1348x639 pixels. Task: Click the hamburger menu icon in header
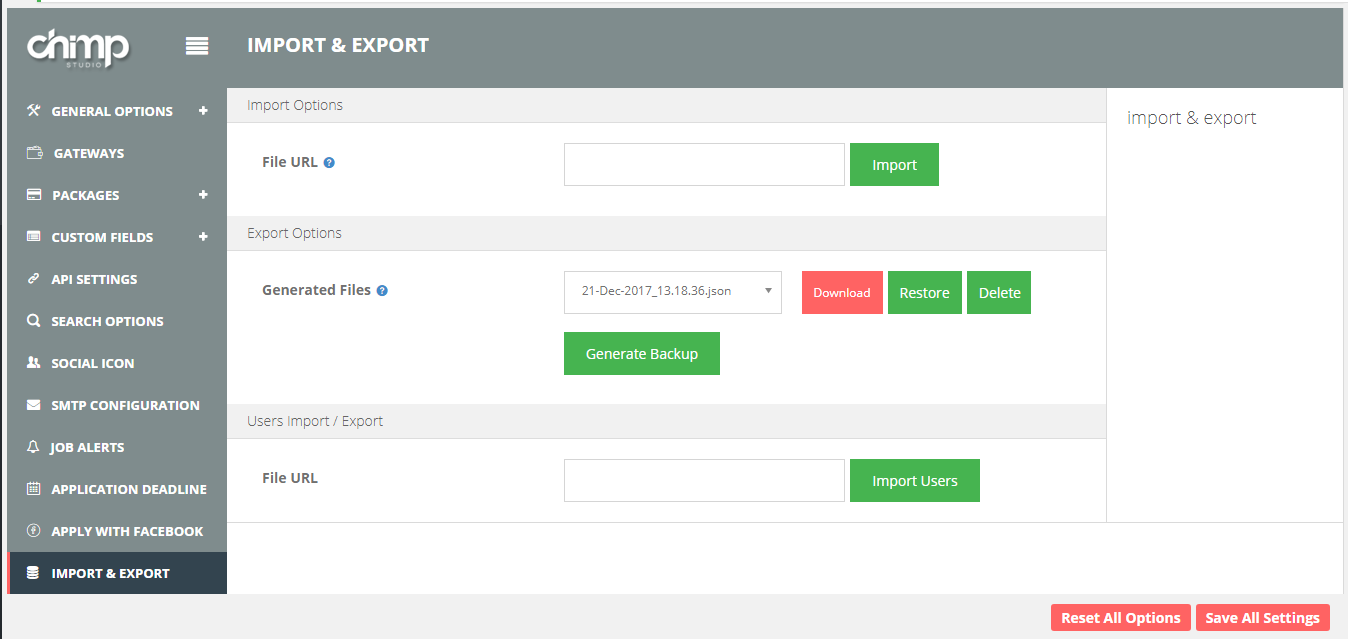click(x=197, y=46)
